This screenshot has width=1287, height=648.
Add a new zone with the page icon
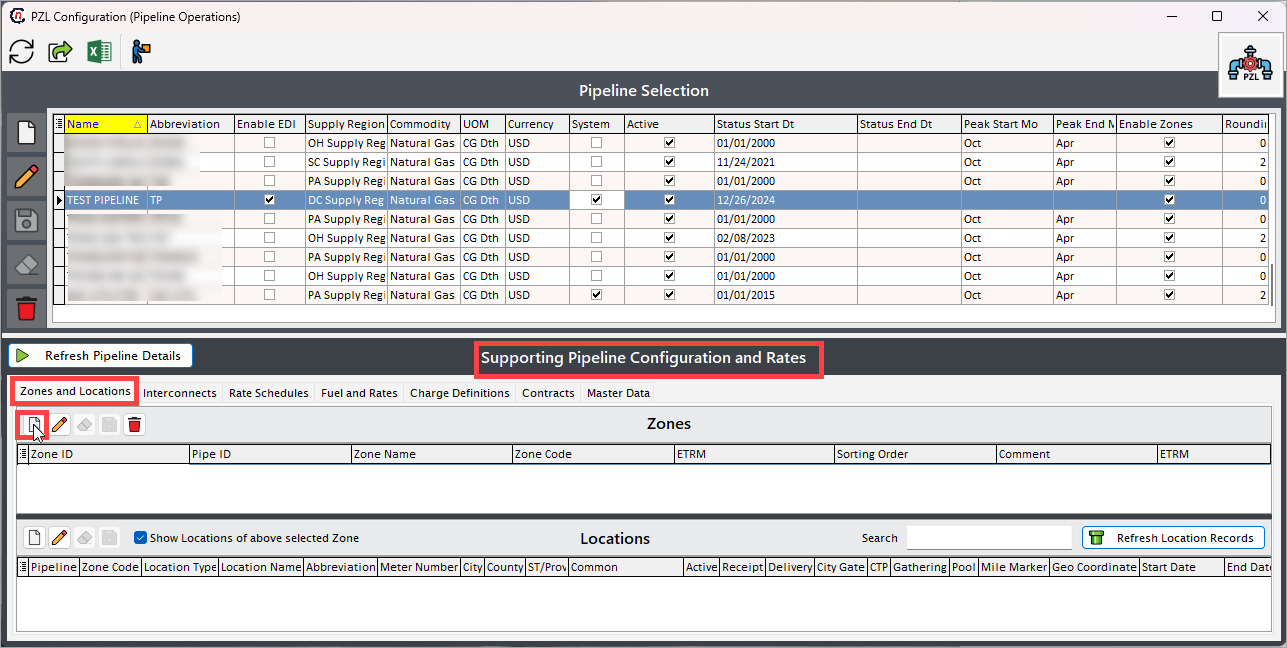pyautogui.click(x=33, y=425)
